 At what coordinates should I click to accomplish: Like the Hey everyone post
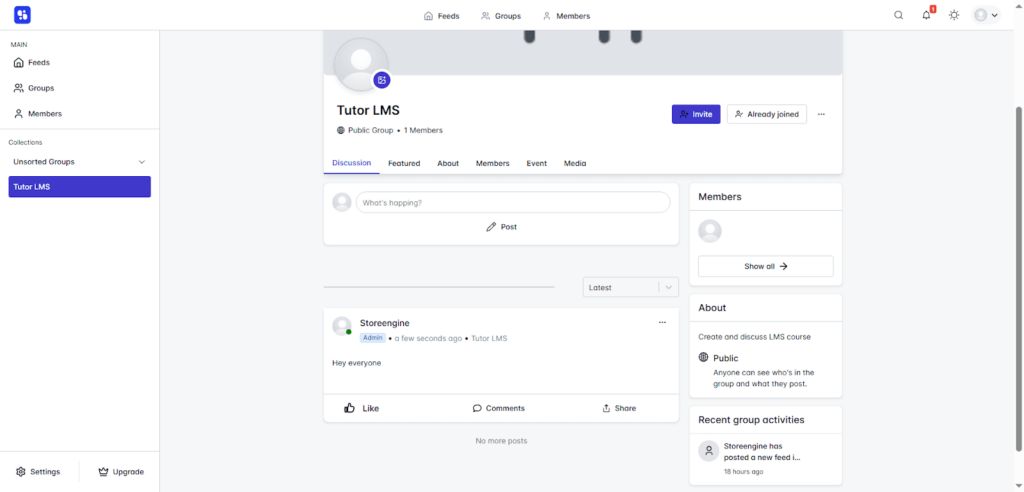coord(361,408)
